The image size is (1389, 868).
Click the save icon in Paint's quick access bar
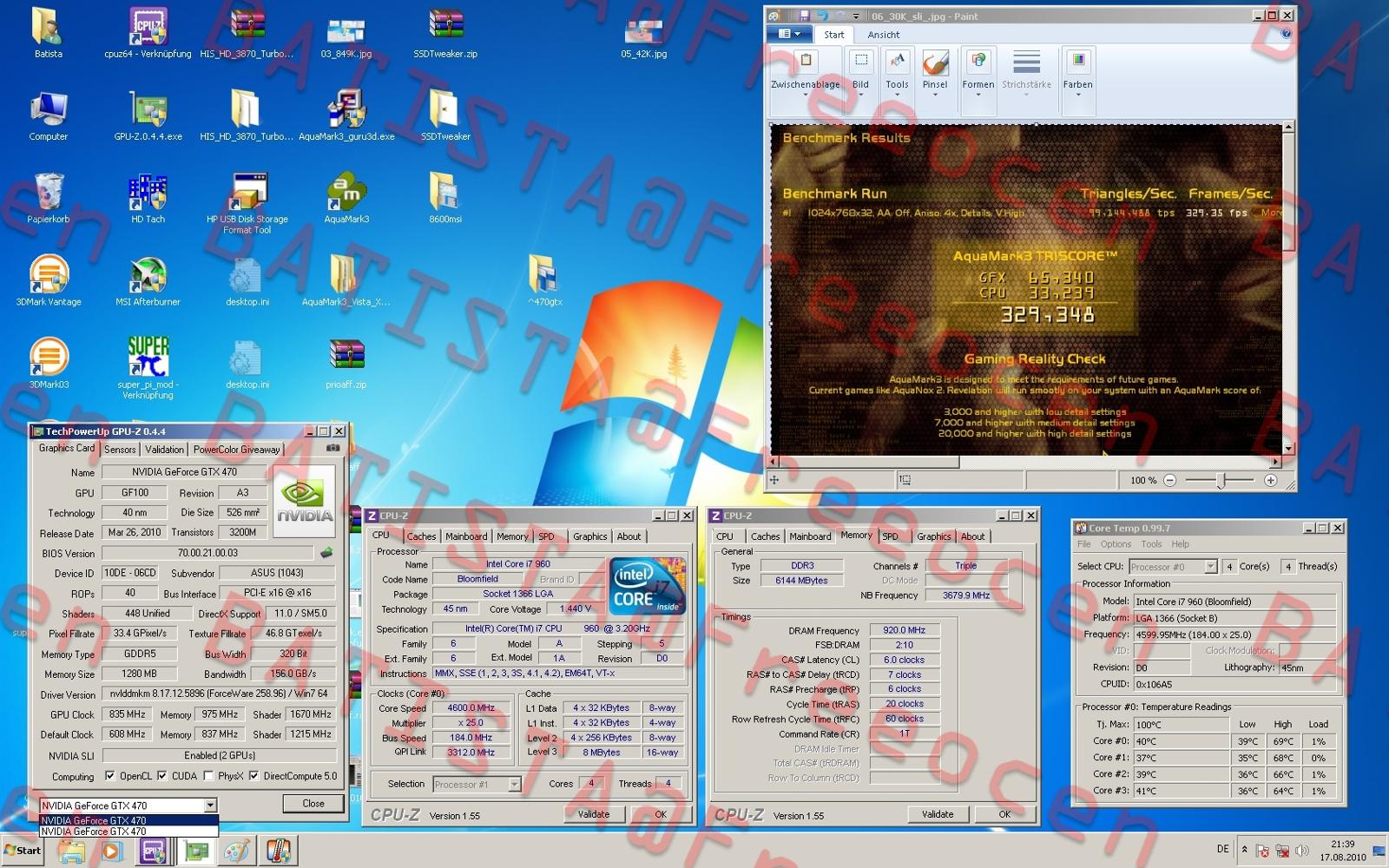coord(805,16)
